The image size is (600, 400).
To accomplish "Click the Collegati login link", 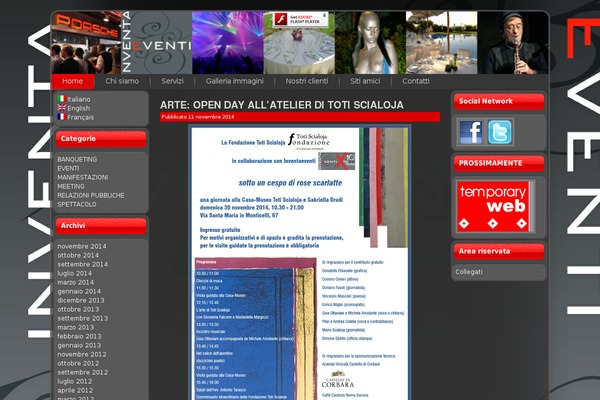I will (469, 272).
